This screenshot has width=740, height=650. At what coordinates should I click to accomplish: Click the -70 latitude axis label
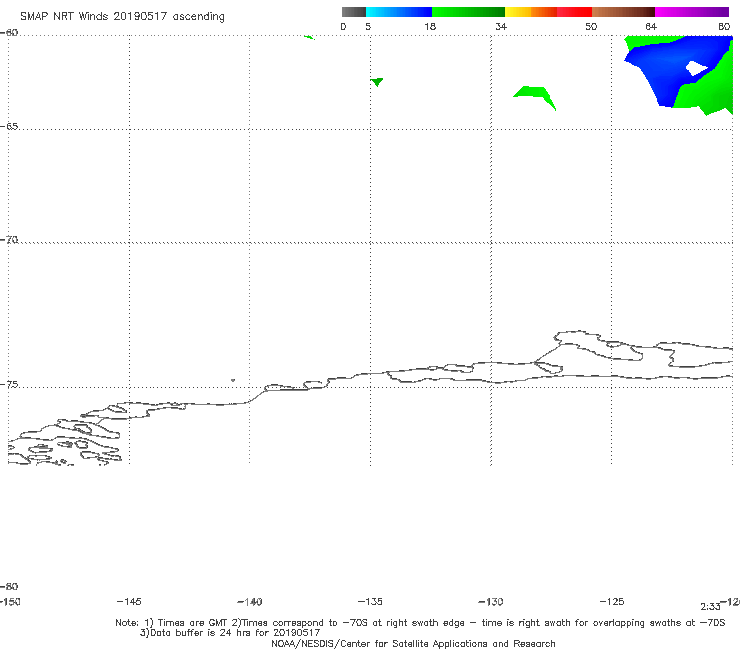point(9,240)
